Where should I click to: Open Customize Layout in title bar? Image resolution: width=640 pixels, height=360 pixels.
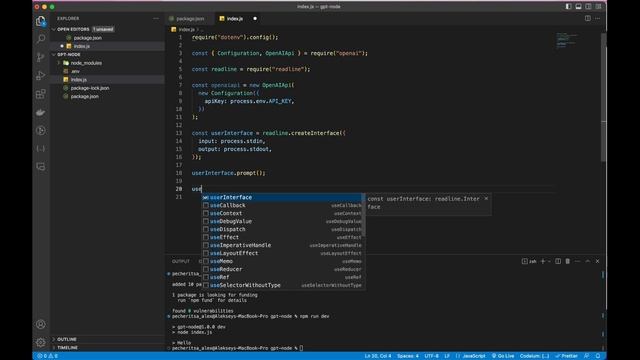click(598, 7)
